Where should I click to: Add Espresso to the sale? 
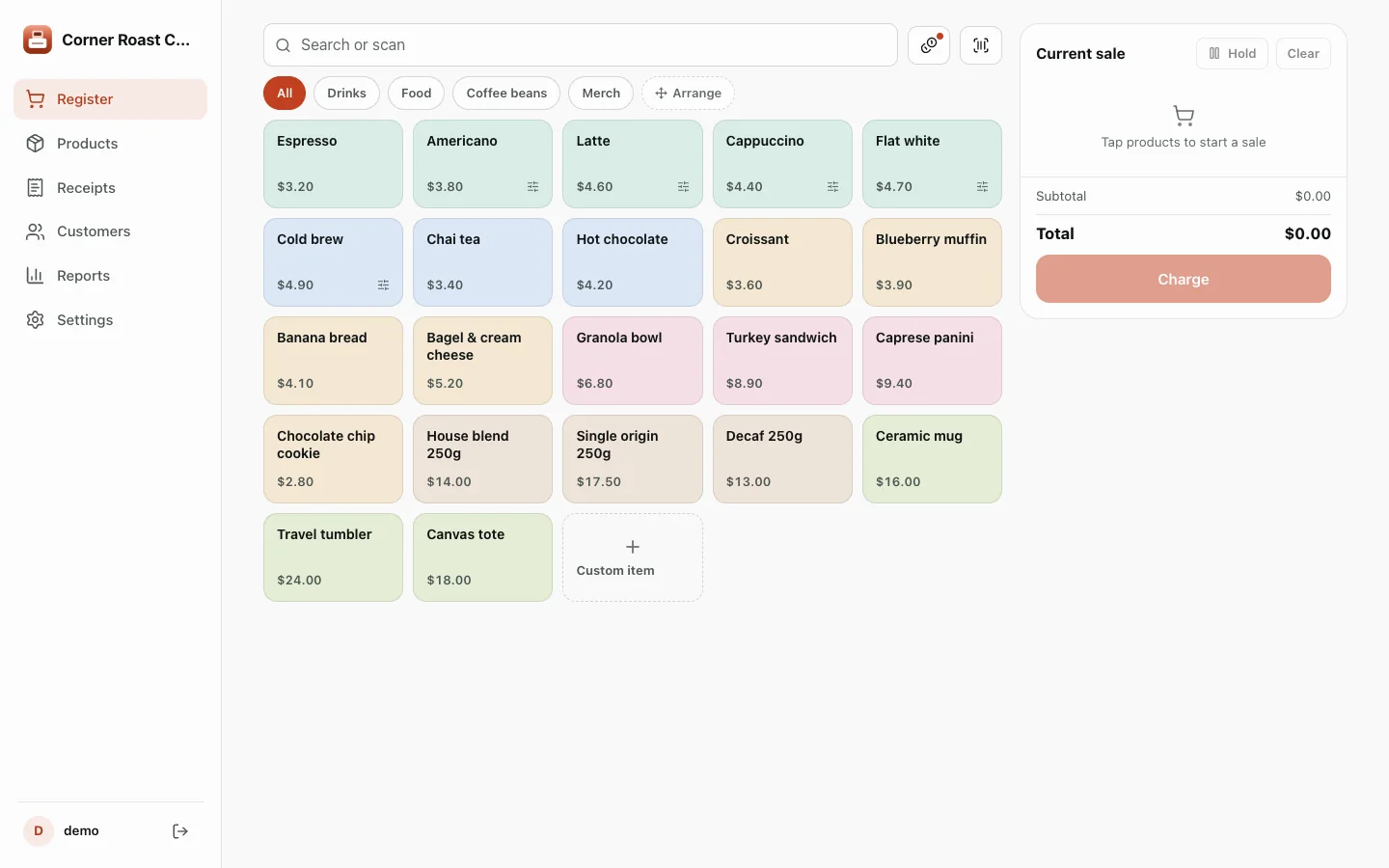tap(333, 164)
